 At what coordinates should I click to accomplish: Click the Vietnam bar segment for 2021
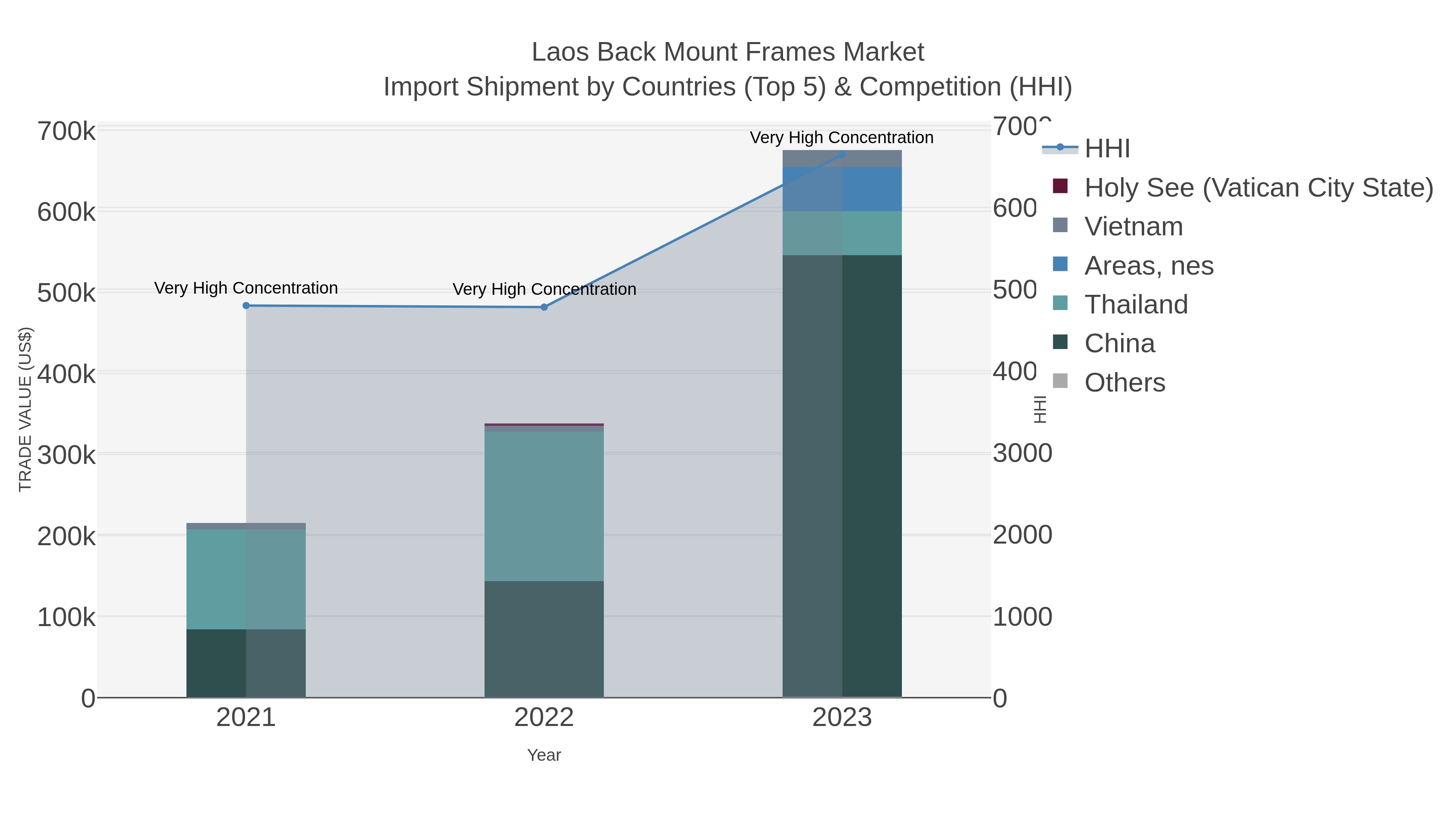246,526
